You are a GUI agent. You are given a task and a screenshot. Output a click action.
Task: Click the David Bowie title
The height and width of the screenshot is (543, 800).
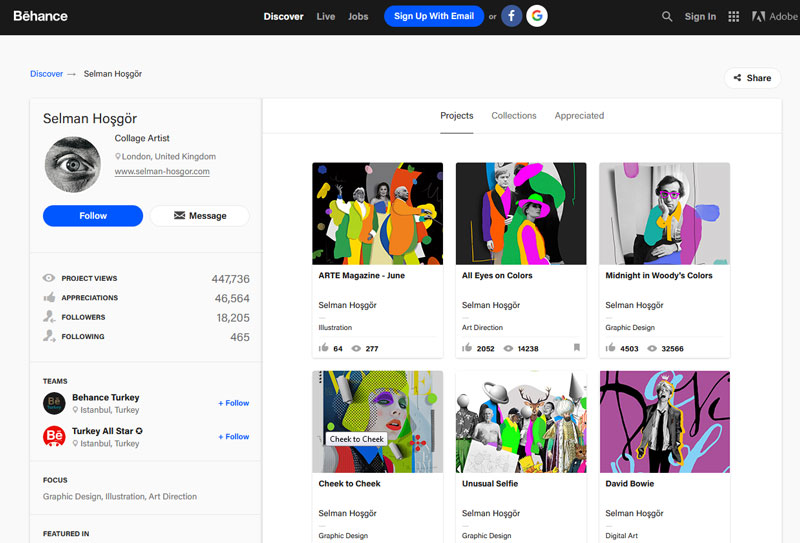[630, 484]
